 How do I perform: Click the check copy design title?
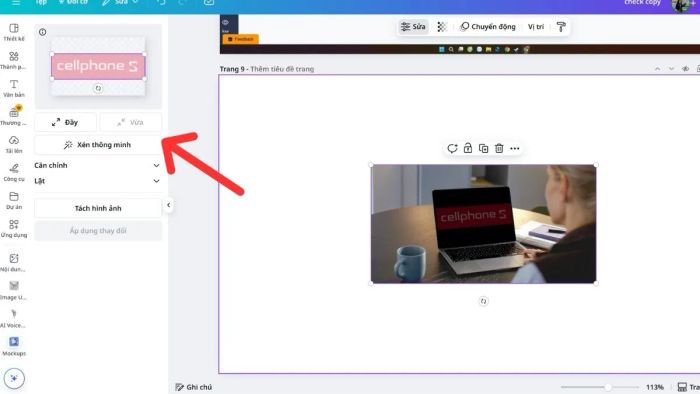[x=642, y=2]
